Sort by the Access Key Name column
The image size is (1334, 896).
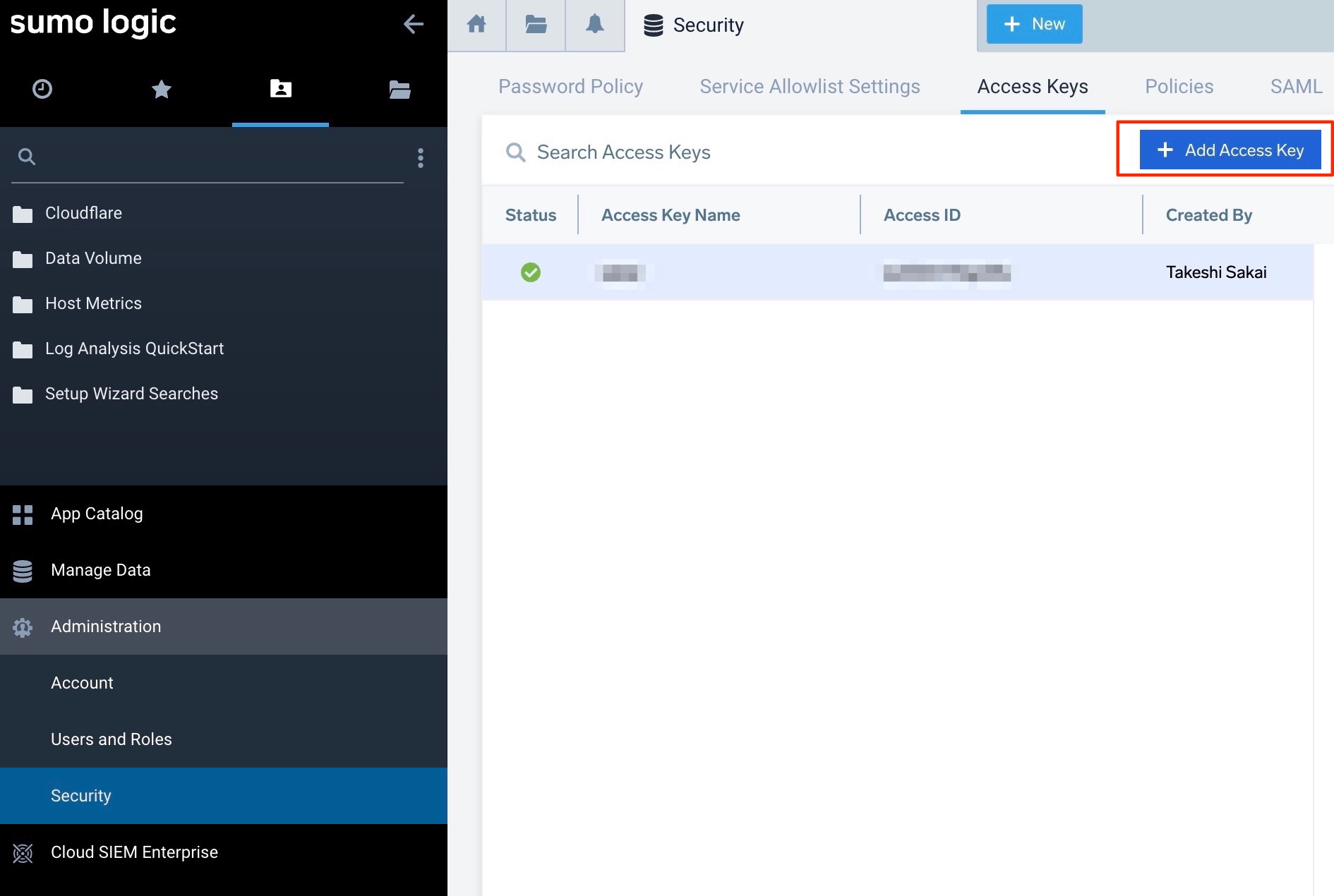671,214
